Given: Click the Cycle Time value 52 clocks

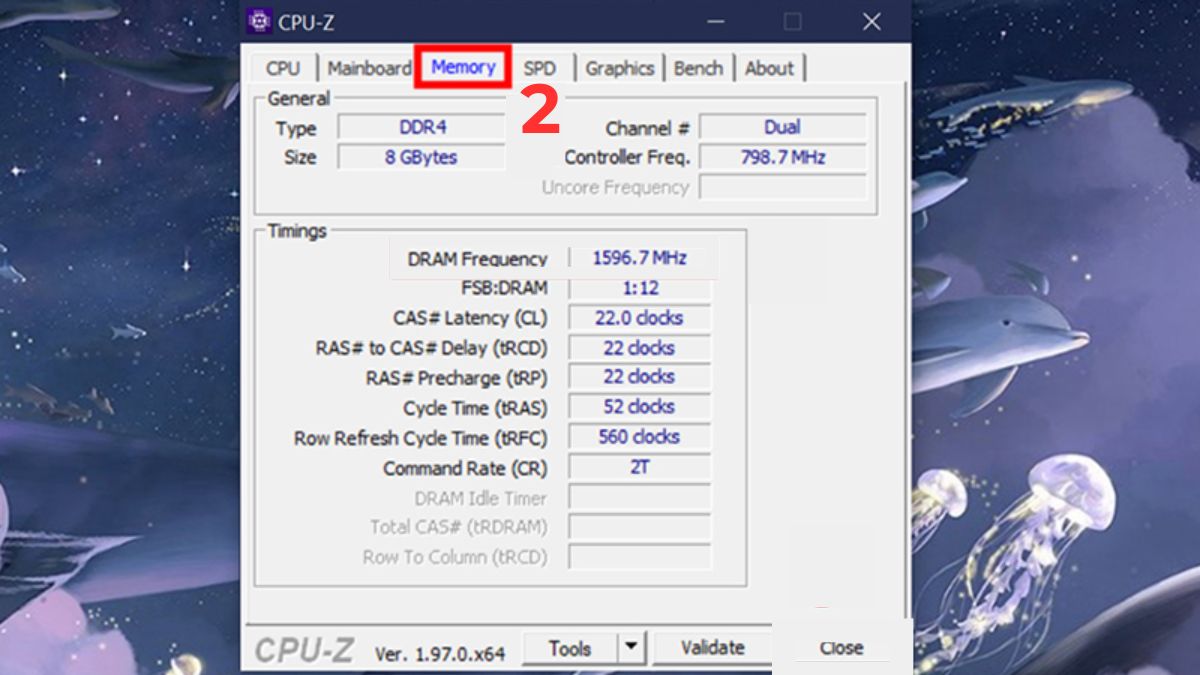Looking at the screenshot, I should tap(640, 407).
